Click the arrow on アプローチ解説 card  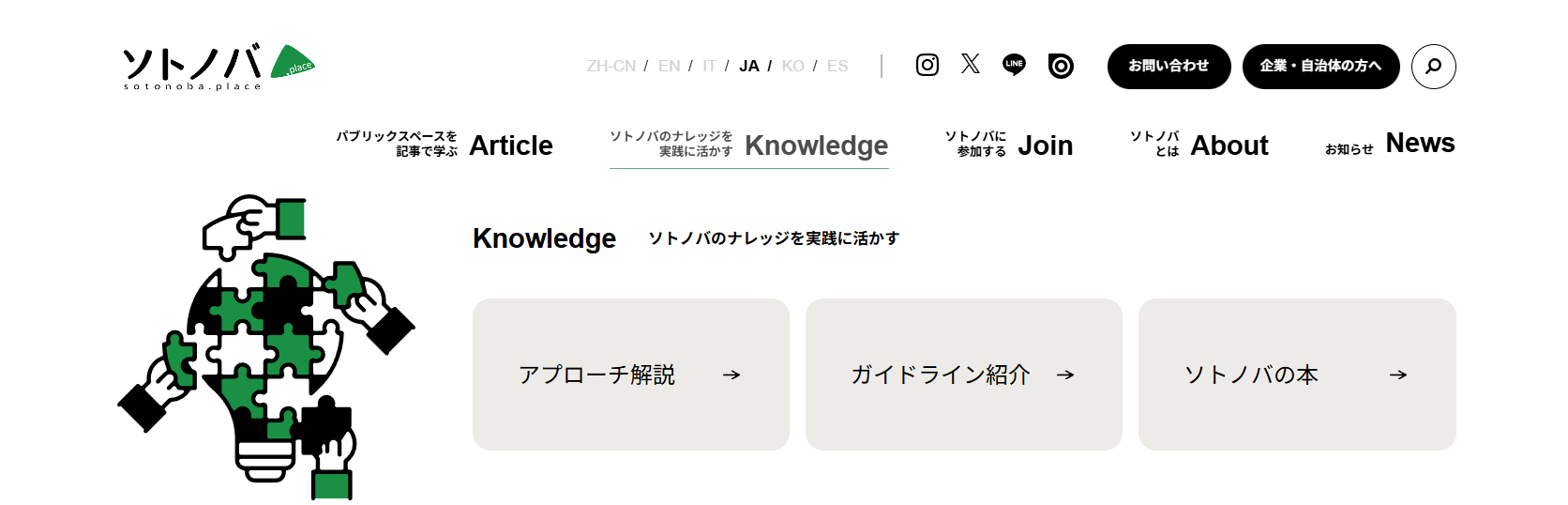pos(731,375)
